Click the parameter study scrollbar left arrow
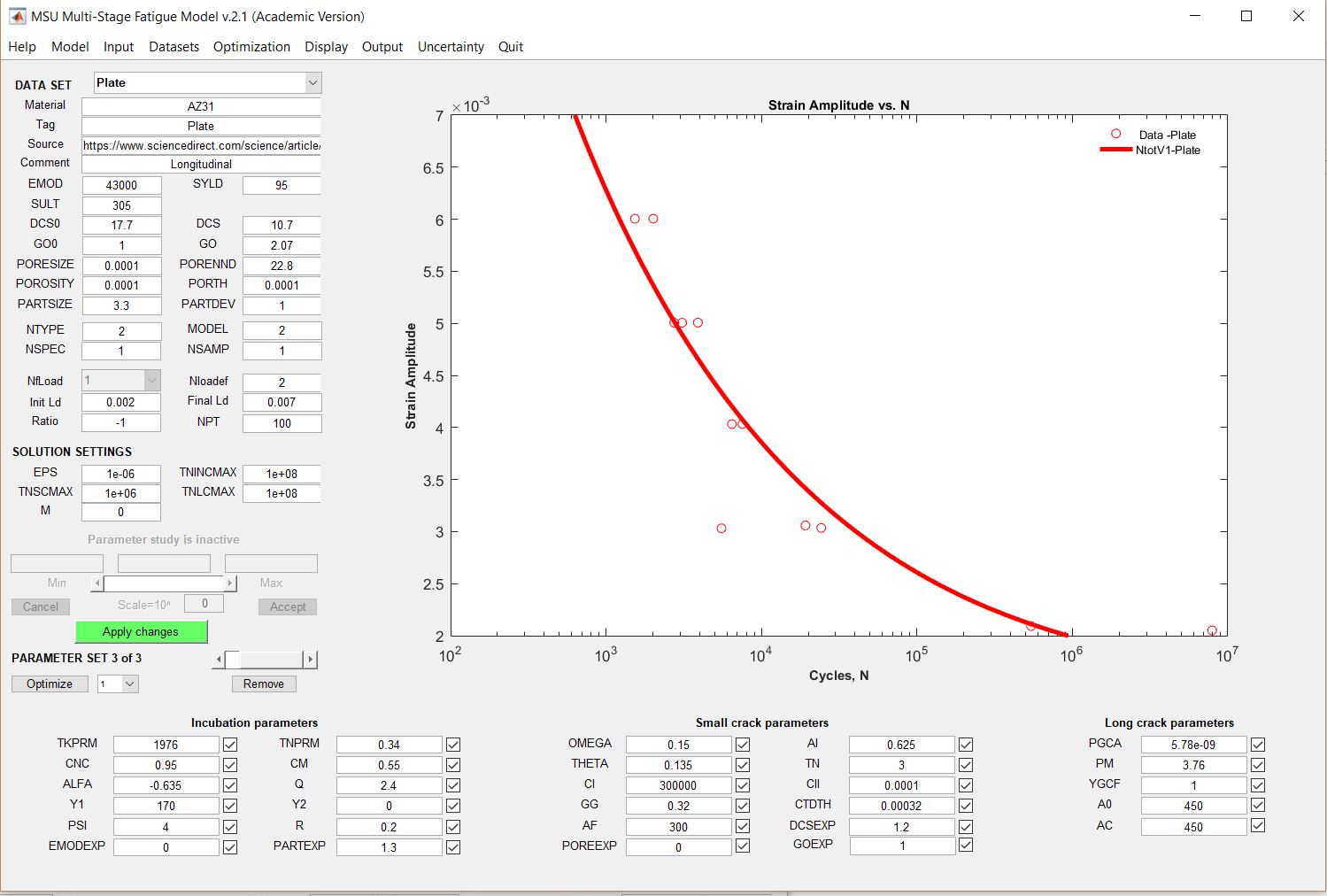Image resolution: width=1327 pixels, height=896 pixels. (97, 583)
